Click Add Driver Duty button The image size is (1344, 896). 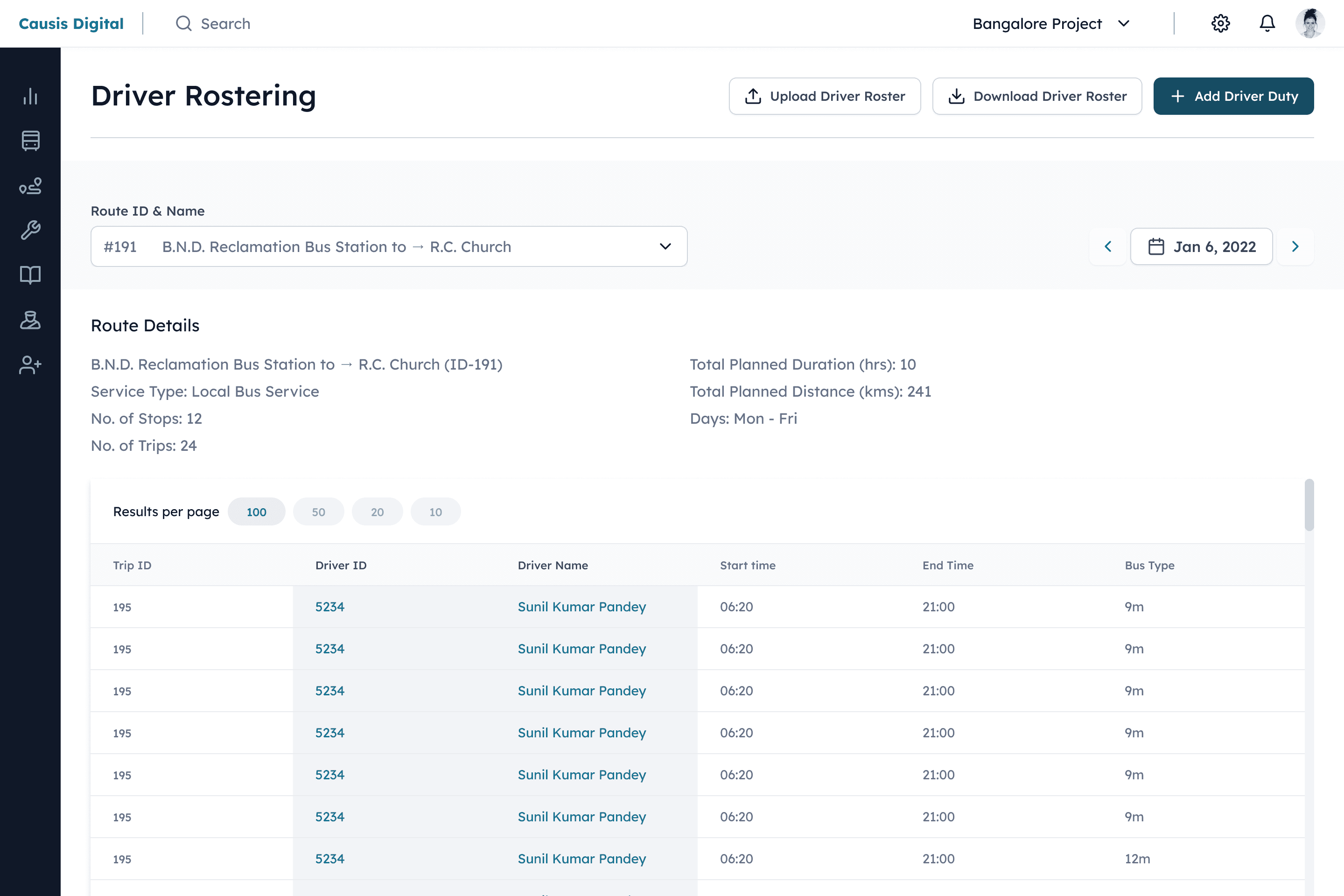tap(1233, 96)
